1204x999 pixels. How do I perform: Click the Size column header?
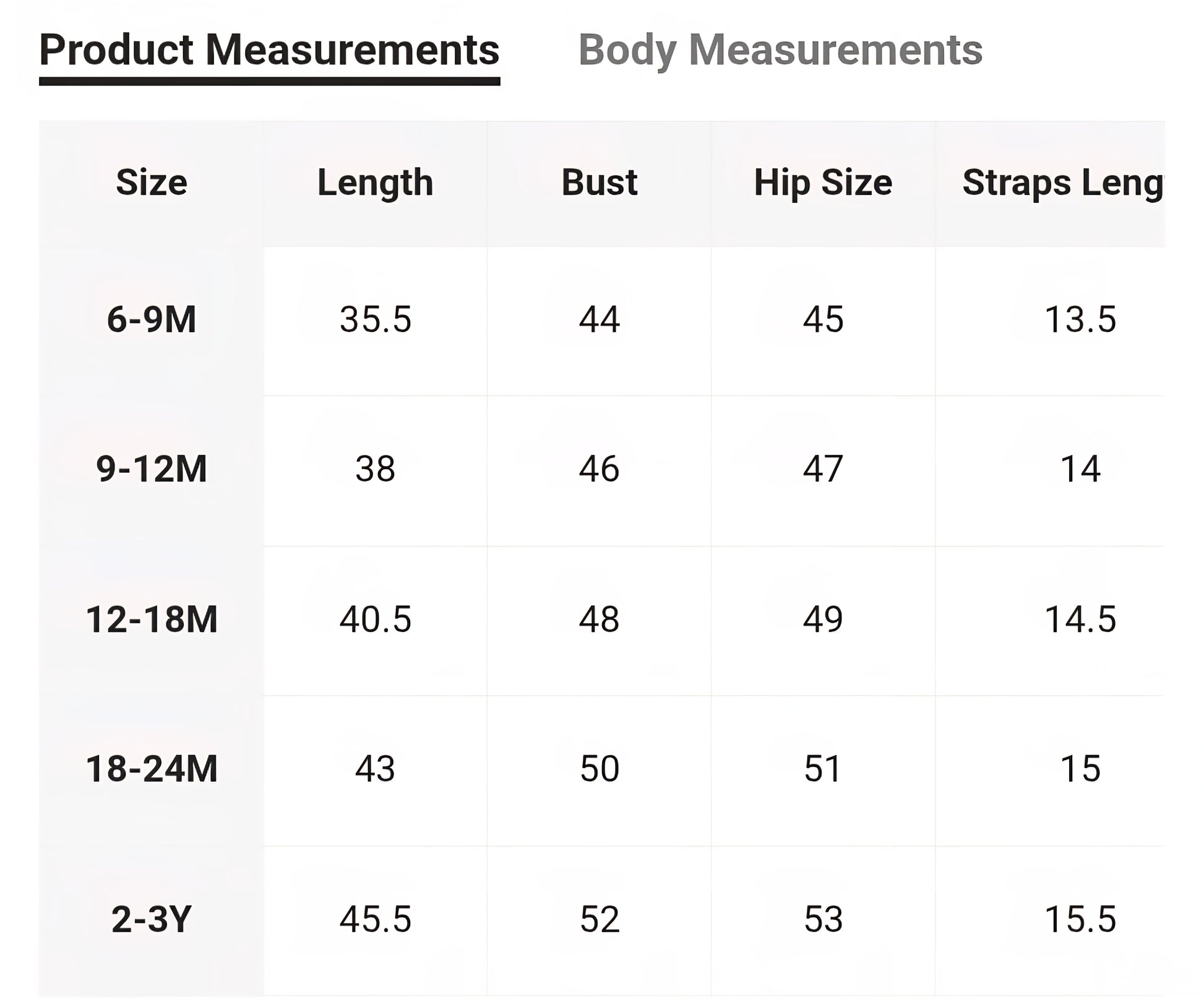click(152, 183)
